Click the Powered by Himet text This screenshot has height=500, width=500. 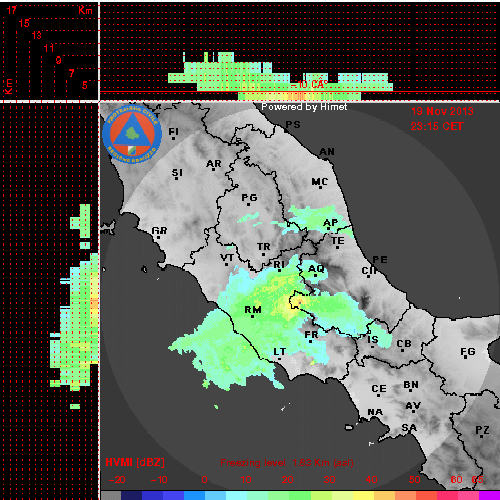coord(304,107)
